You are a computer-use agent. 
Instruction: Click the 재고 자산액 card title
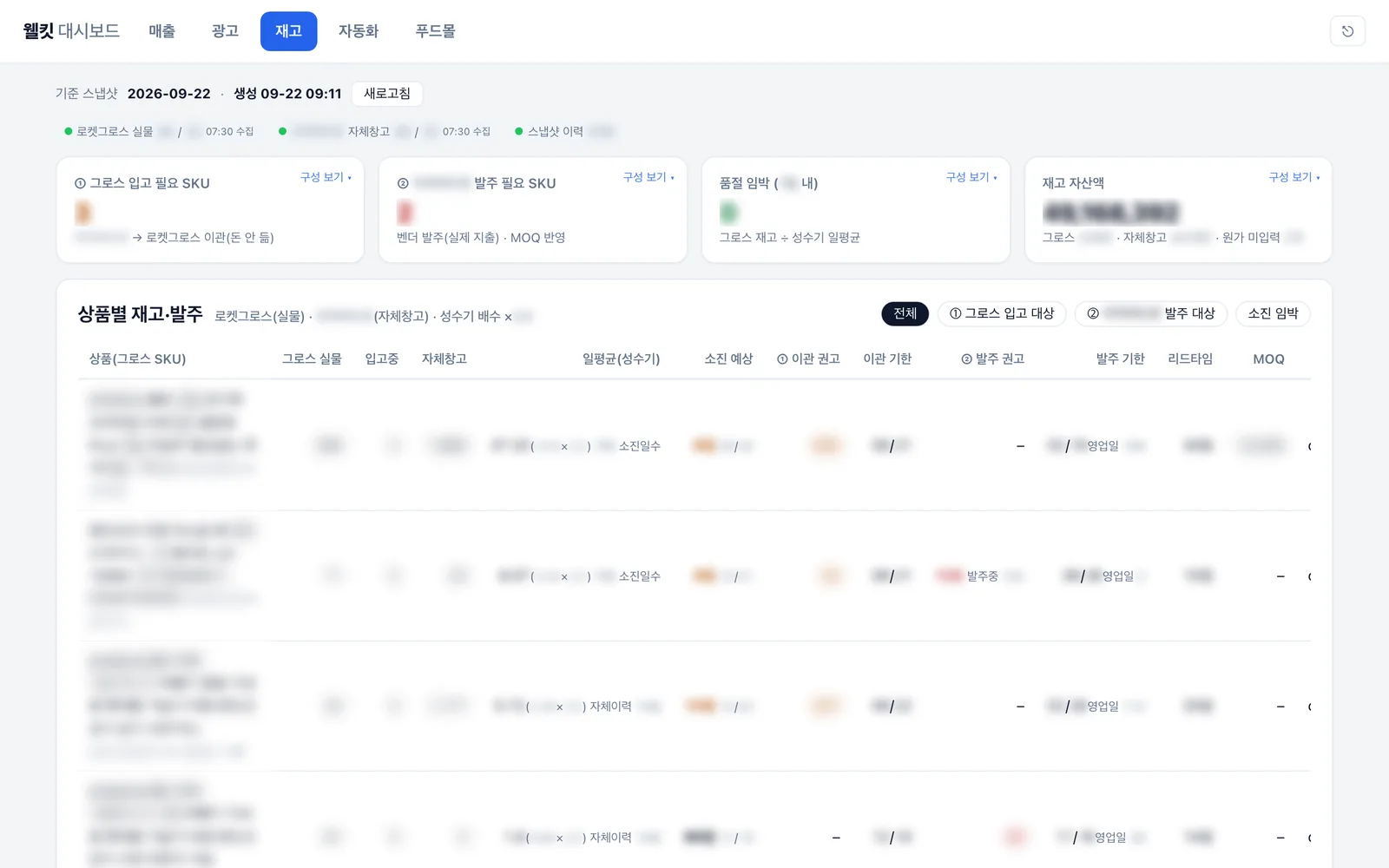pyautogui.click(x=1073, y=183)
